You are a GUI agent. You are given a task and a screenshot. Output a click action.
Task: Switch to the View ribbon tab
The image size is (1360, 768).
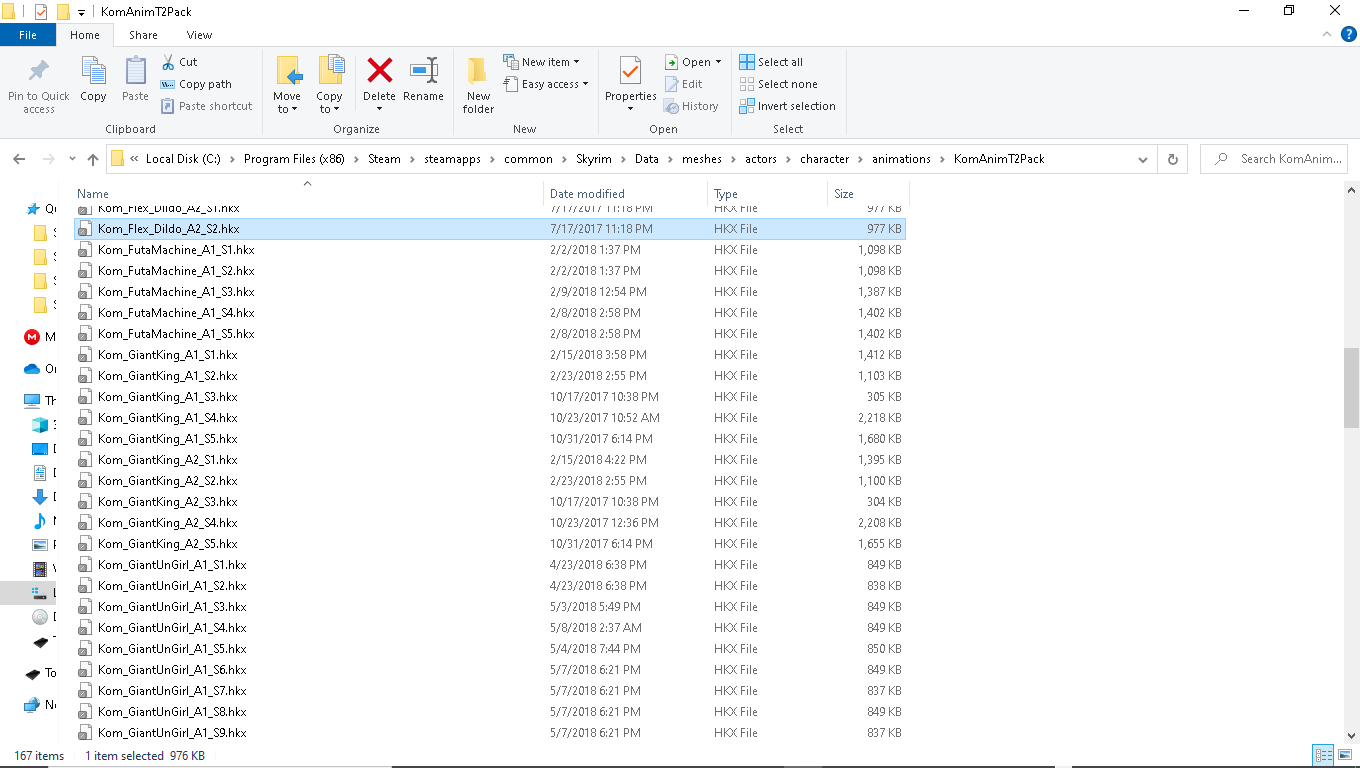[199, 35]
